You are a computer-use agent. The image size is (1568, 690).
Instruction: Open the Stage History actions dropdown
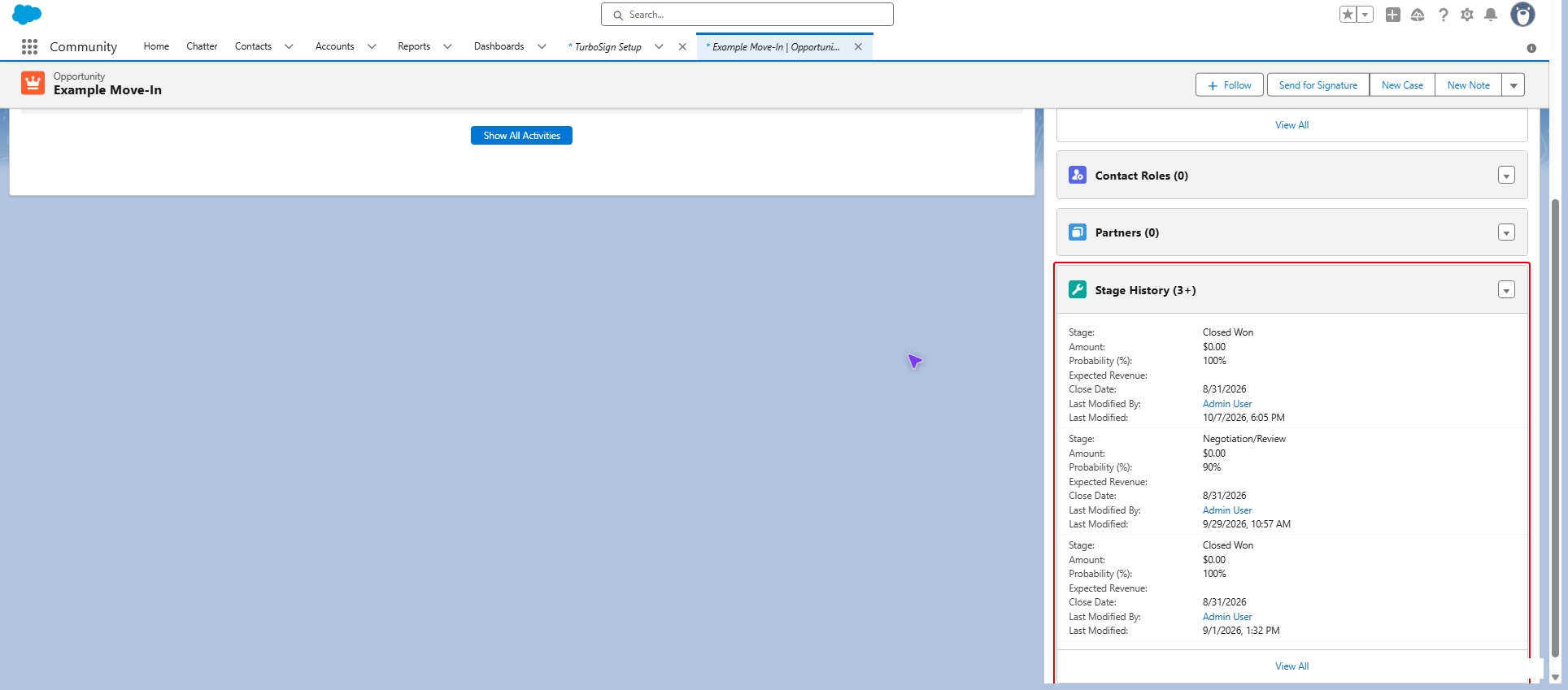1506,290
